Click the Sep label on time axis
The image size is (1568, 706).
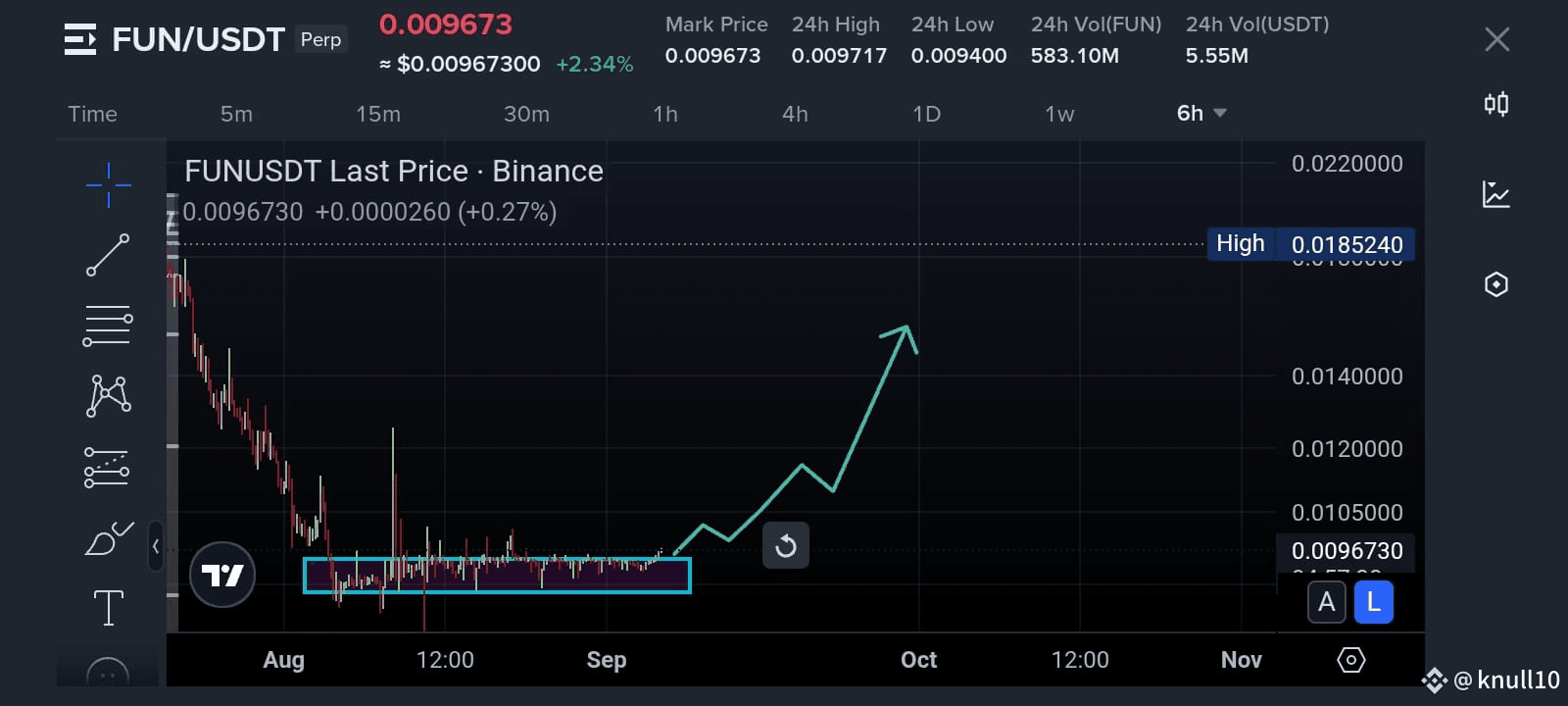(x=607, y=660)
